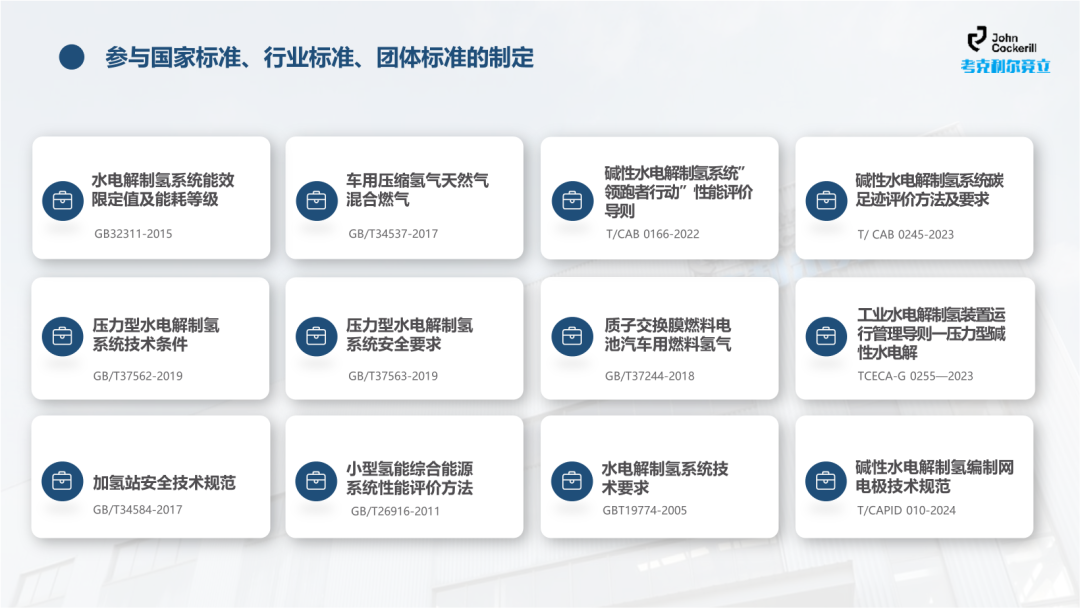
Task: Select title 加氢站安全技术规范
Action: (x=165, y=483)
